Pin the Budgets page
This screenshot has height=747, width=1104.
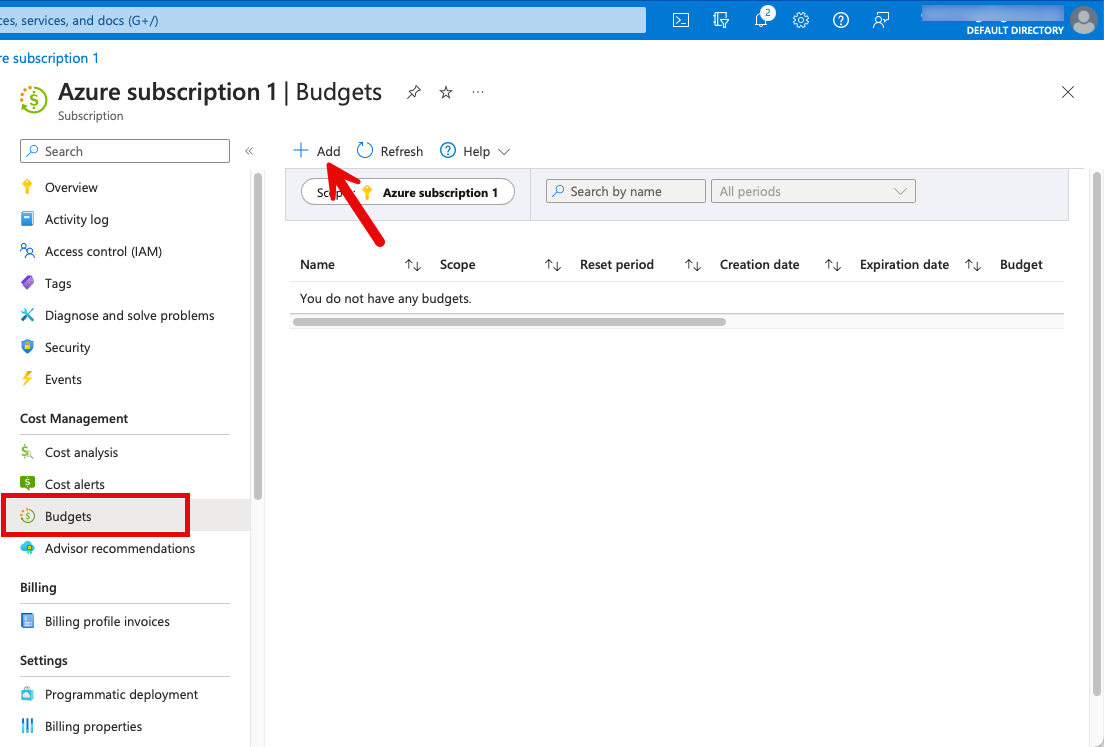[x=414, y=92]
